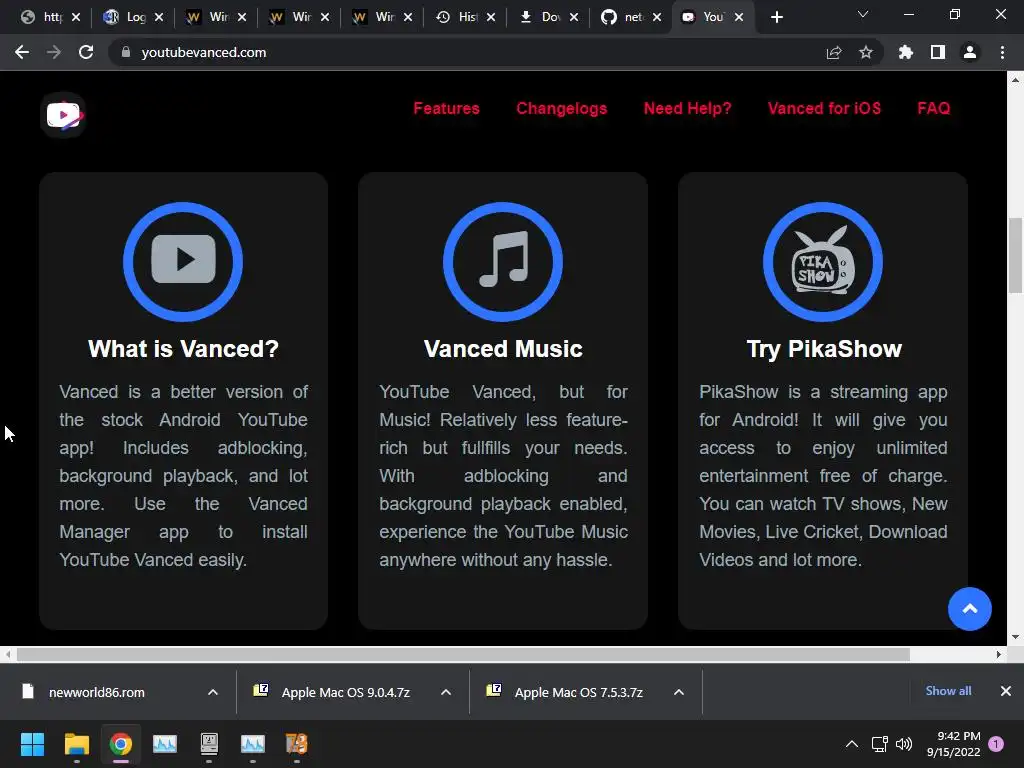Show all downloads
1024x768 pixels.
click(x=948, y=691)
